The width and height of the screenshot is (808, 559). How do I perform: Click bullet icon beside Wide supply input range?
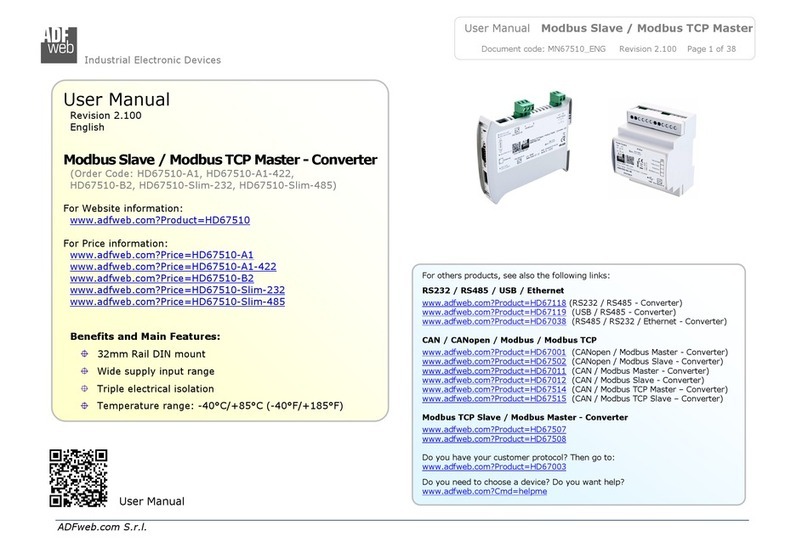pos(85,371)
